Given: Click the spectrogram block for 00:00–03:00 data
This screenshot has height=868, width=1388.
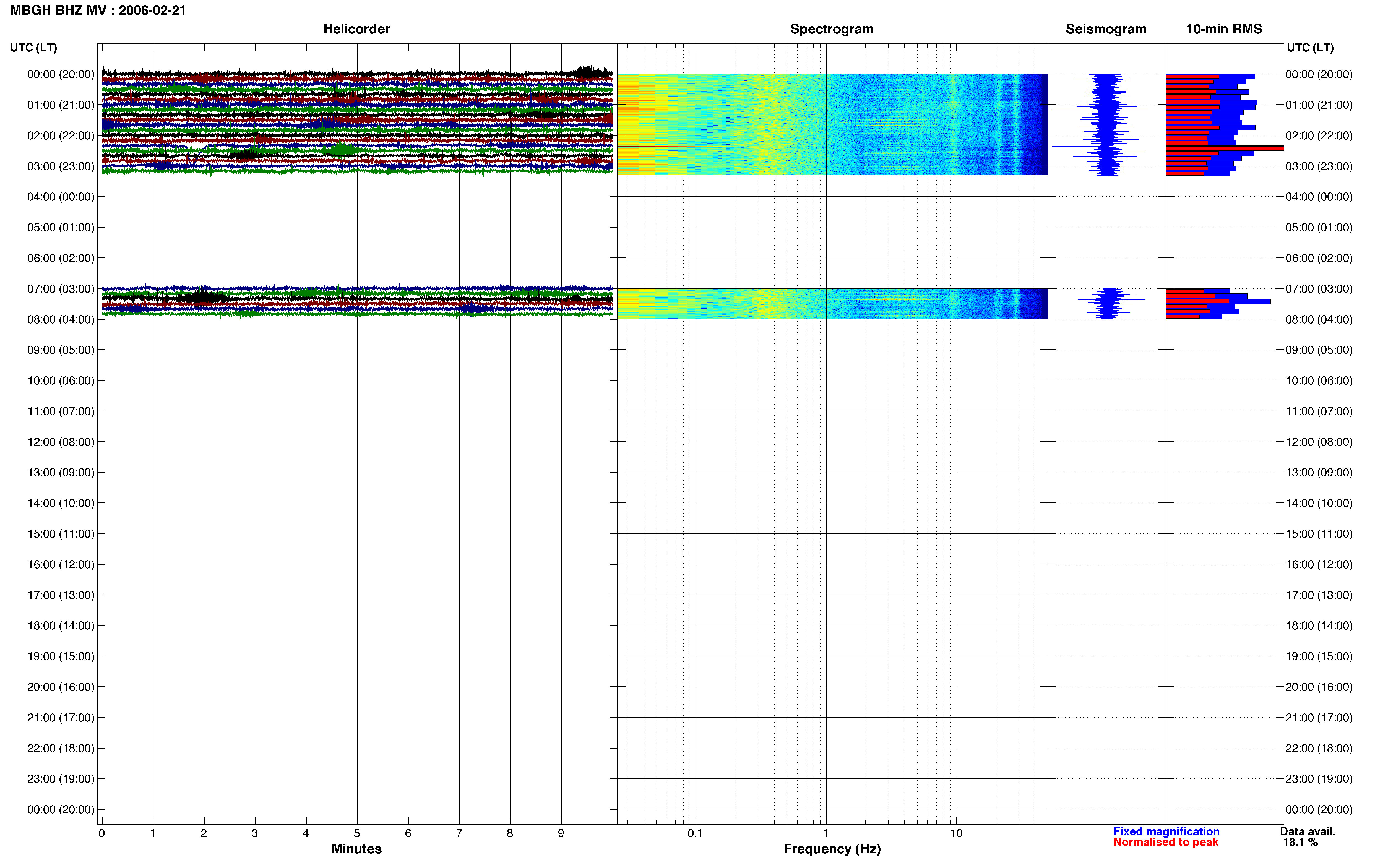Looking at the screenshot, I should (832, 125).
